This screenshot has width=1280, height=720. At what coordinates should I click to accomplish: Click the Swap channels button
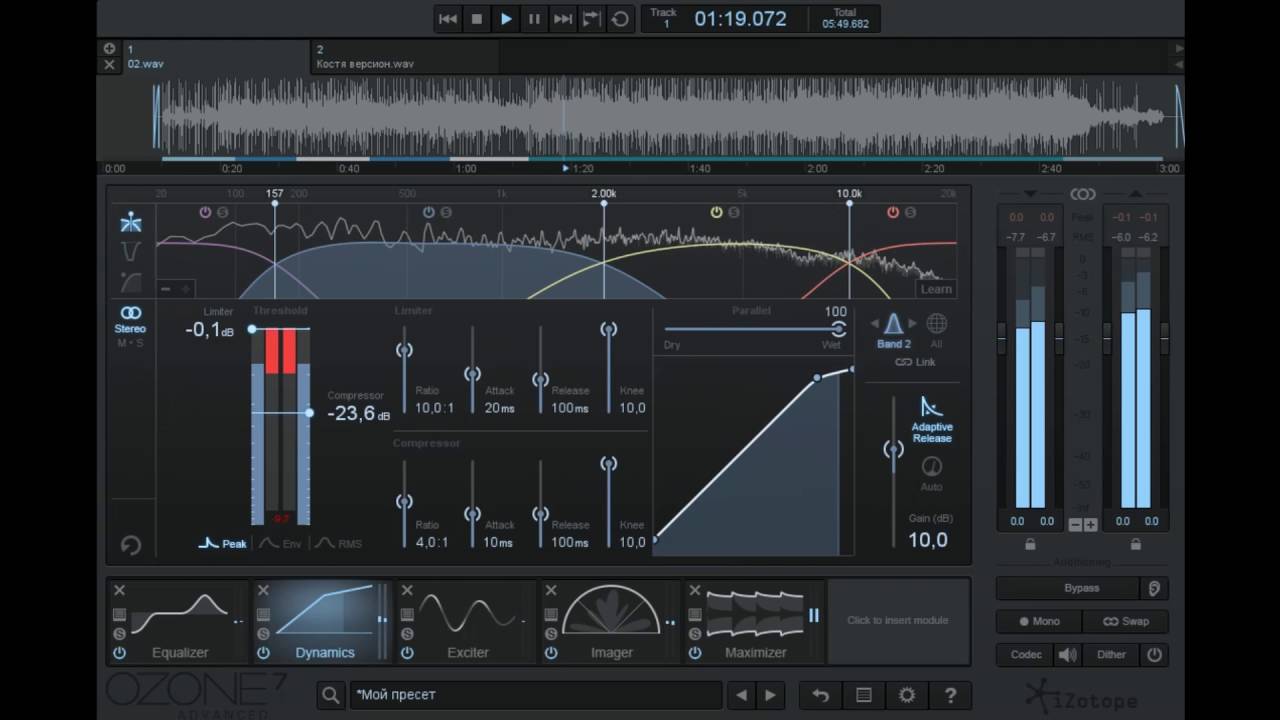coord(1126,621)
